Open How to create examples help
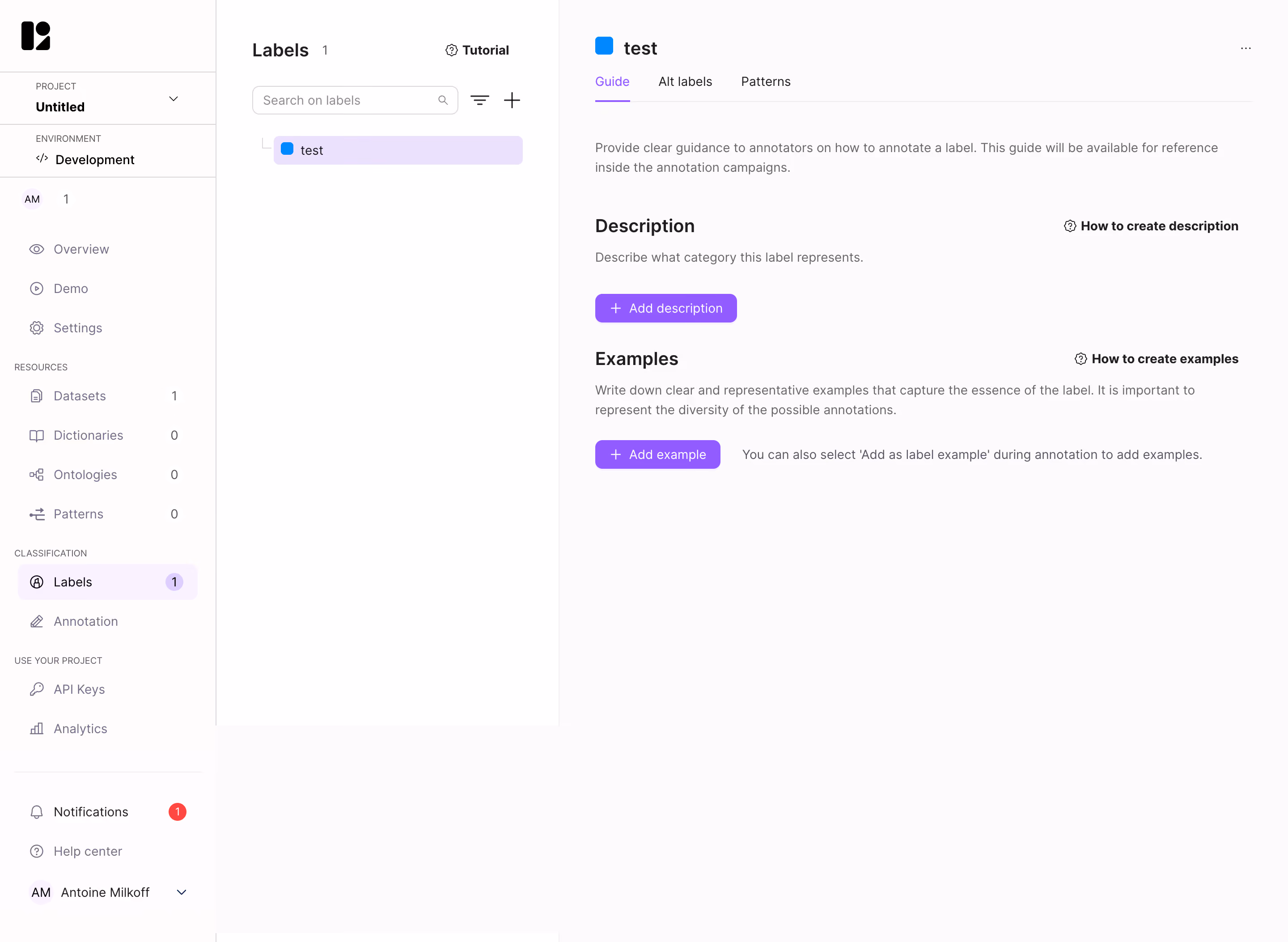This screenshot has height=942, width=1288. click(1156, 359)
